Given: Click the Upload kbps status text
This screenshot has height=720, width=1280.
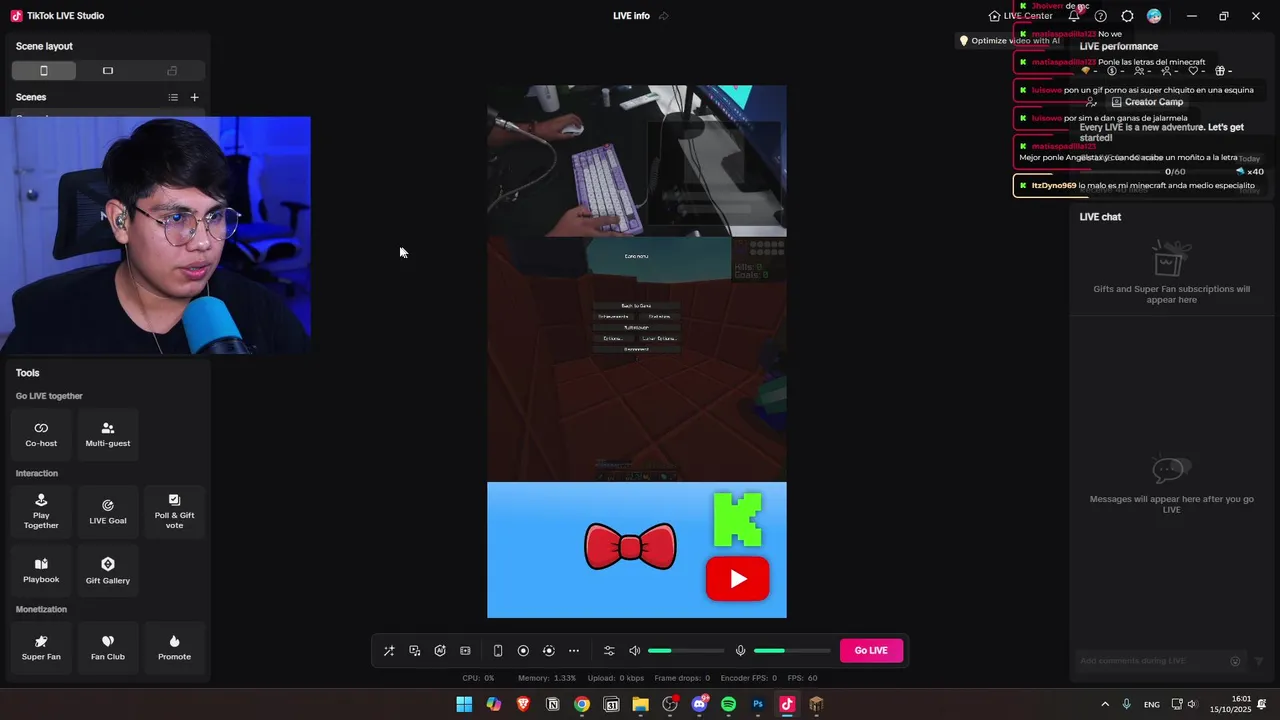Looking at the screenshot, I should coord(616,678).
